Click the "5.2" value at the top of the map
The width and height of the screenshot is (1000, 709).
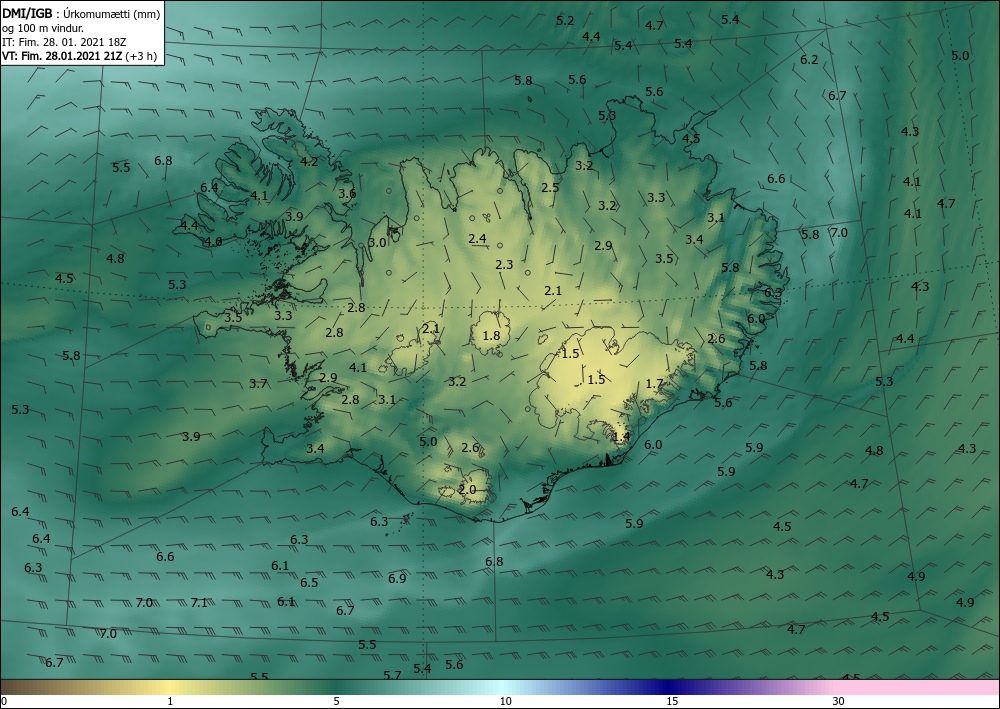pos(565,20)
